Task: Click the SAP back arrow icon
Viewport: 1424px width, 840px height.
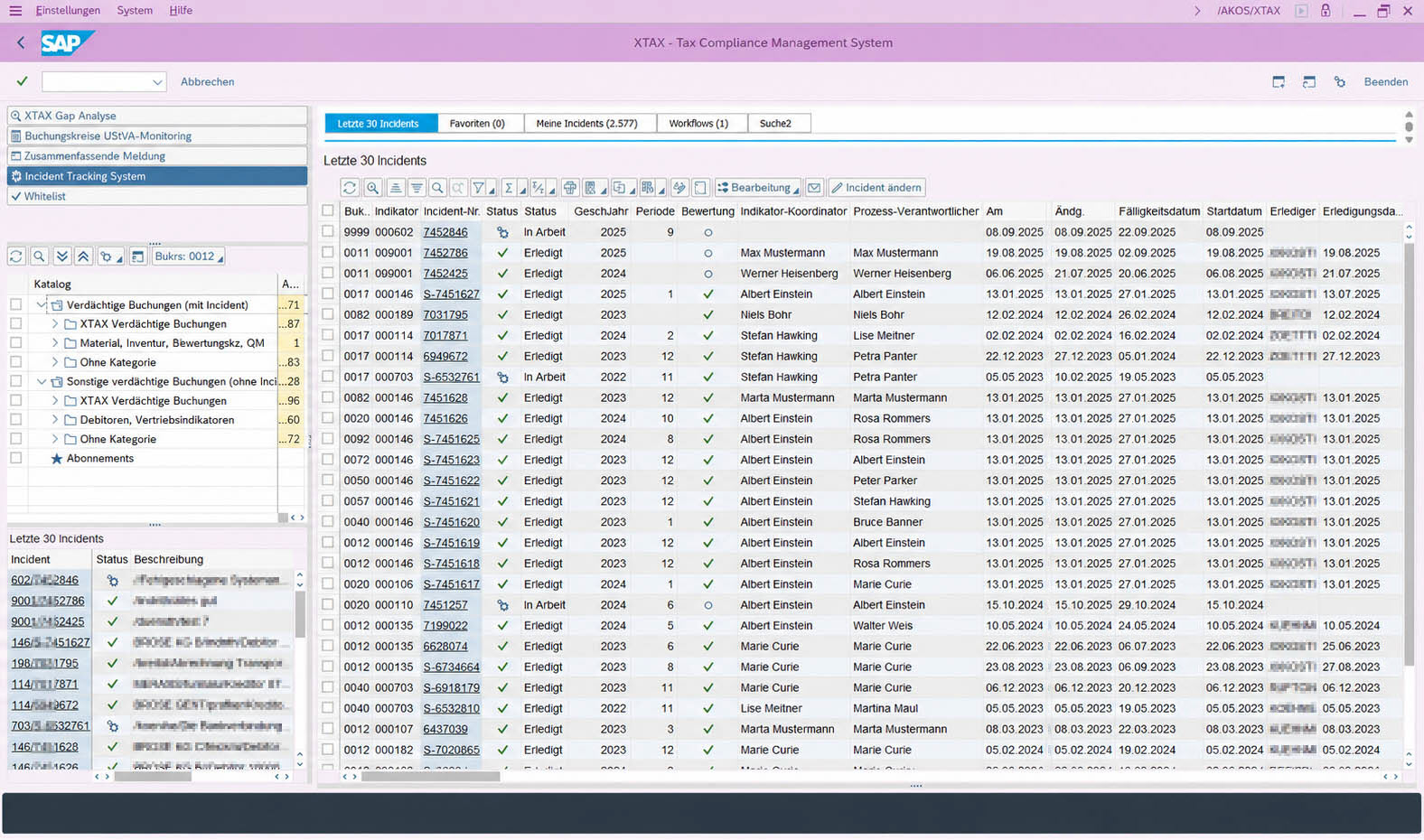Action: 21,42
